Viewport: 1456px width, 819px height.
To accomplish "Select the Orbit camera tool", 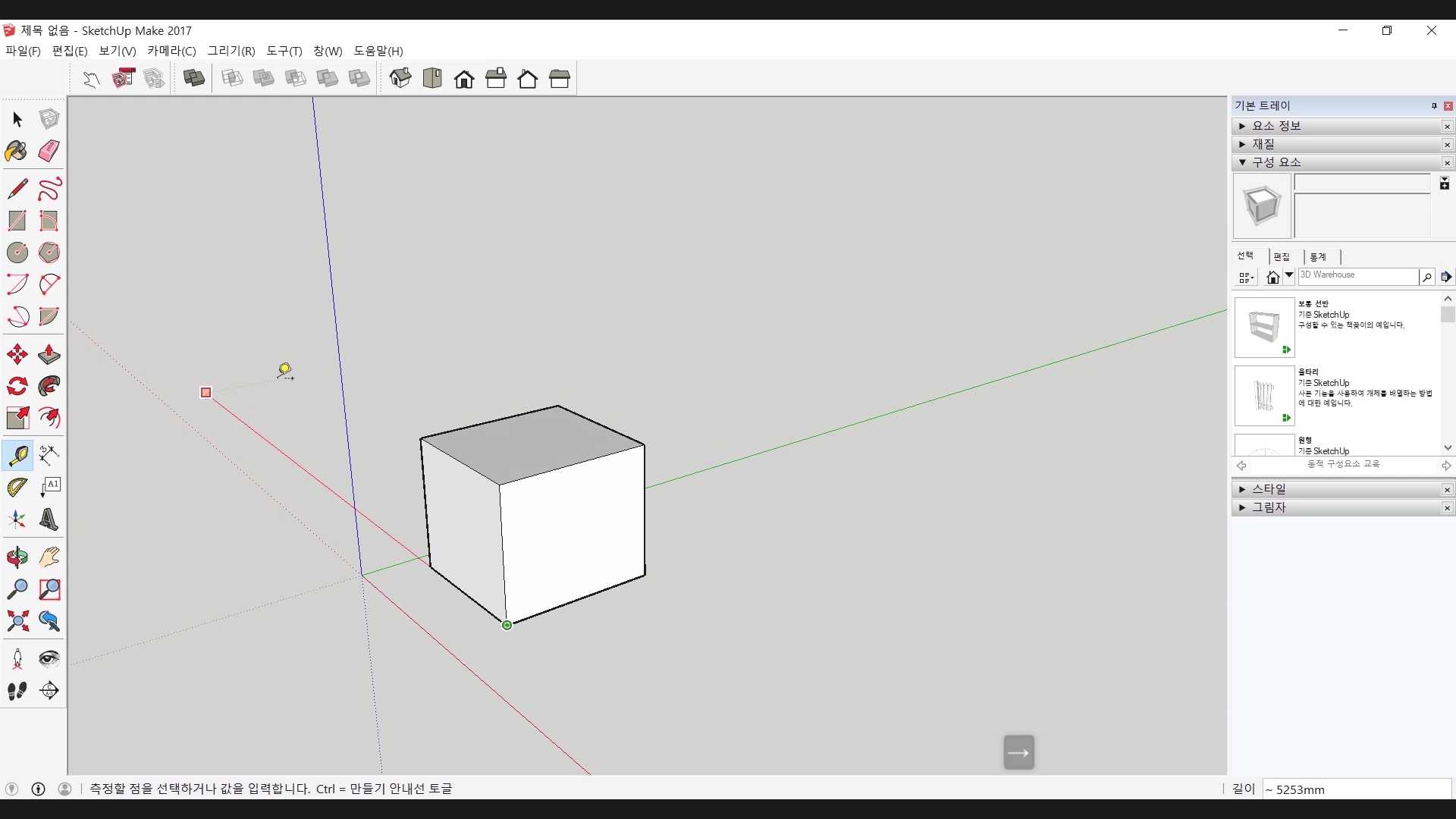I will (x=17, y=558).
